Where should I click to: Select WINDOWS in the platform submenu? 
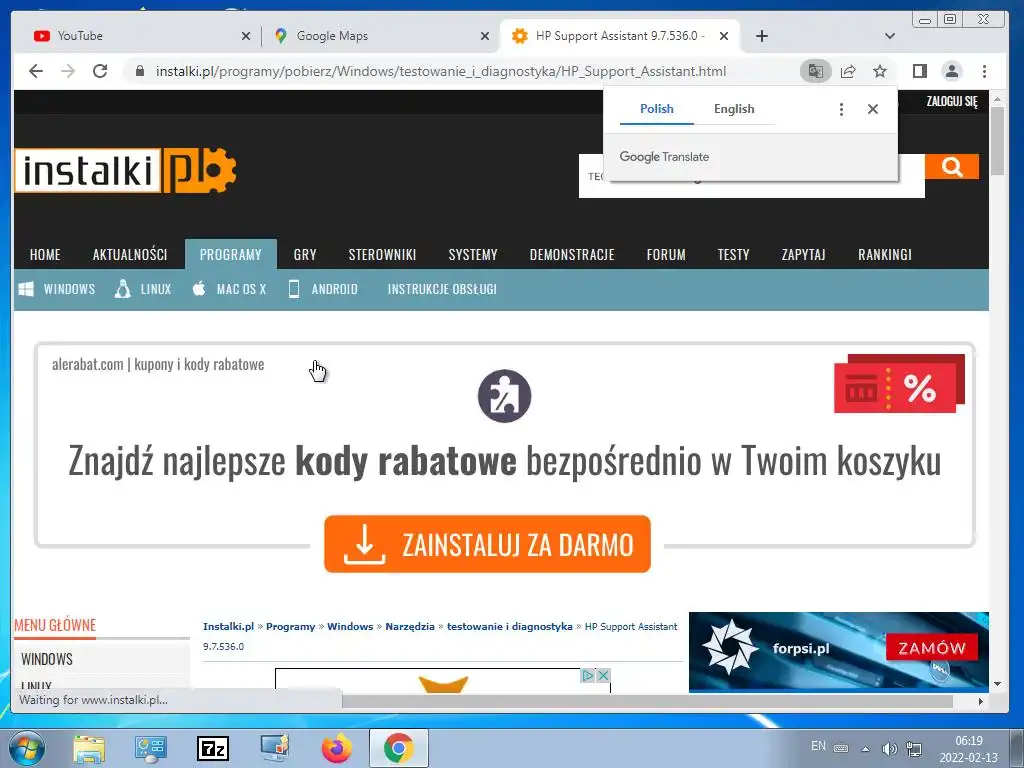57,289
